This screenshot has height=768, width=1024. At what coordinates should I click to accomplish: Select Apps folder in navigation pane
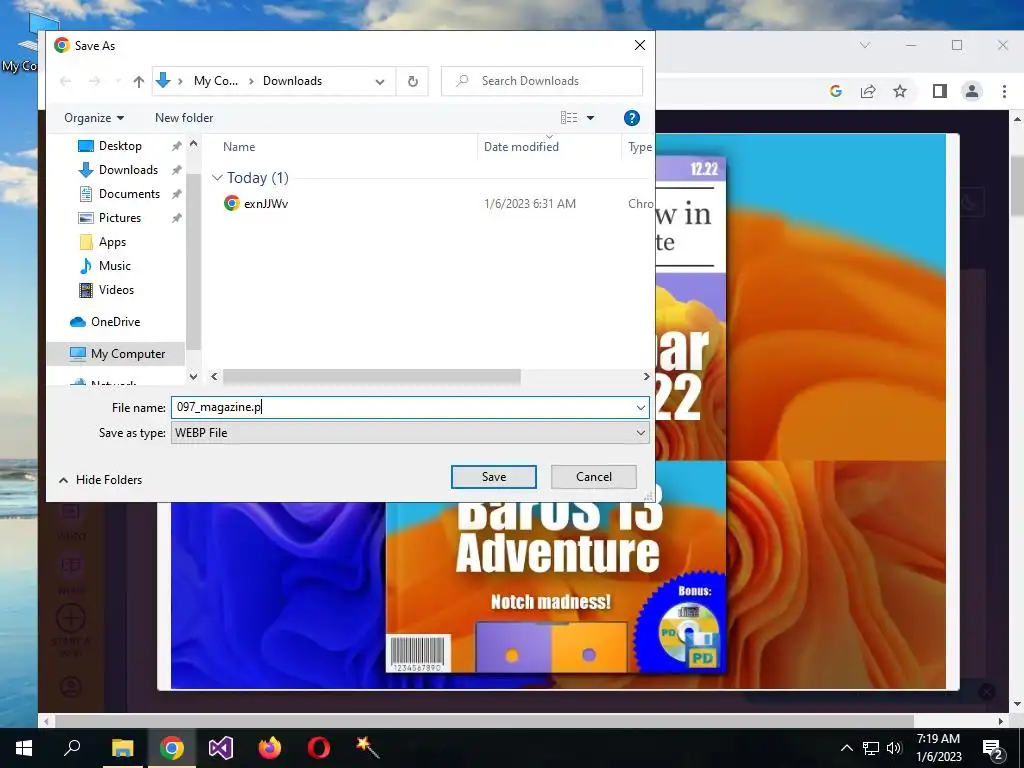pyautogui.click(x=112, y=242)
